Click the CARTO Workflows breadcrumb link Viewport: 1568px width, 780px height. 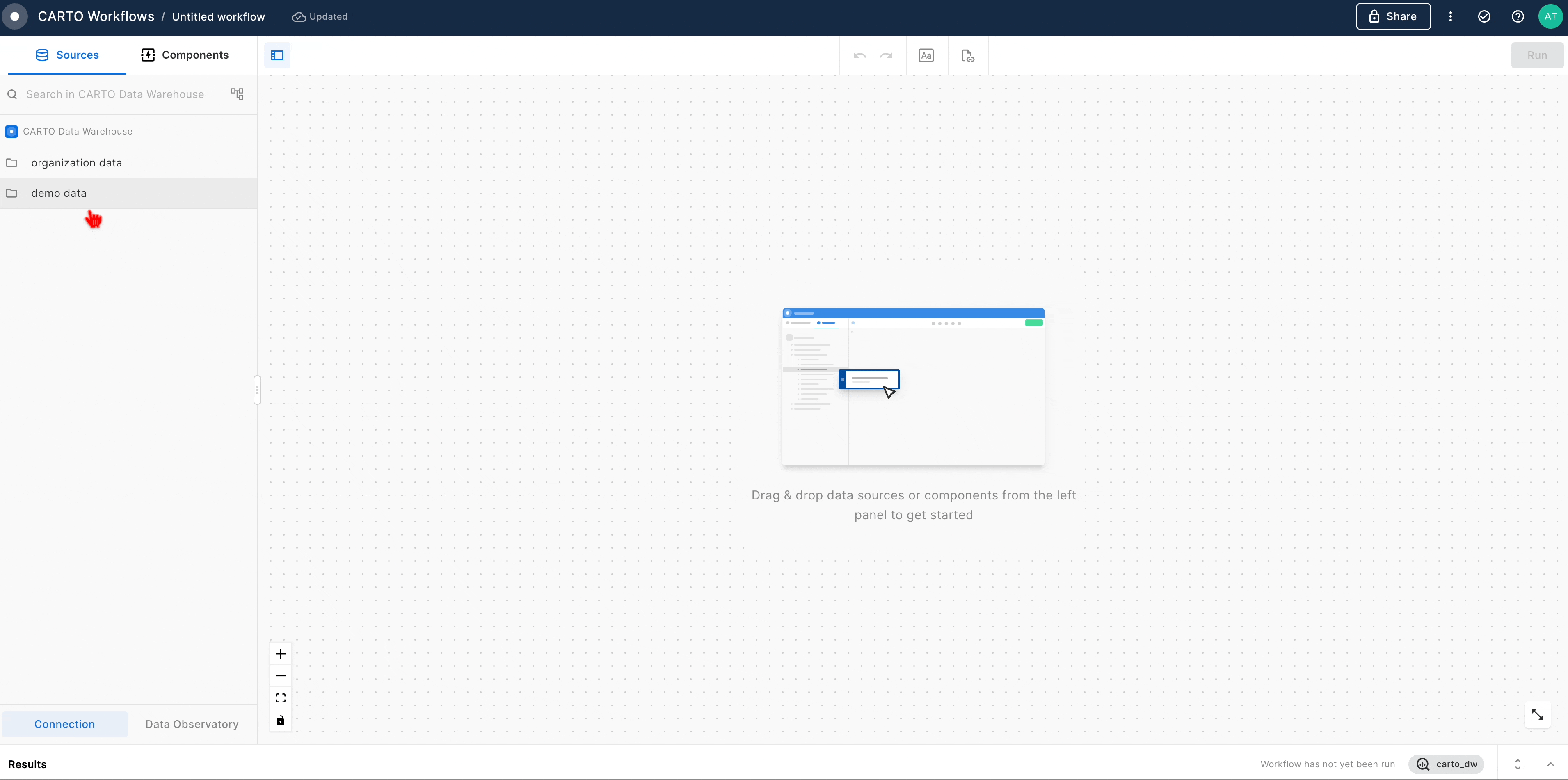(x=96, y=16)
